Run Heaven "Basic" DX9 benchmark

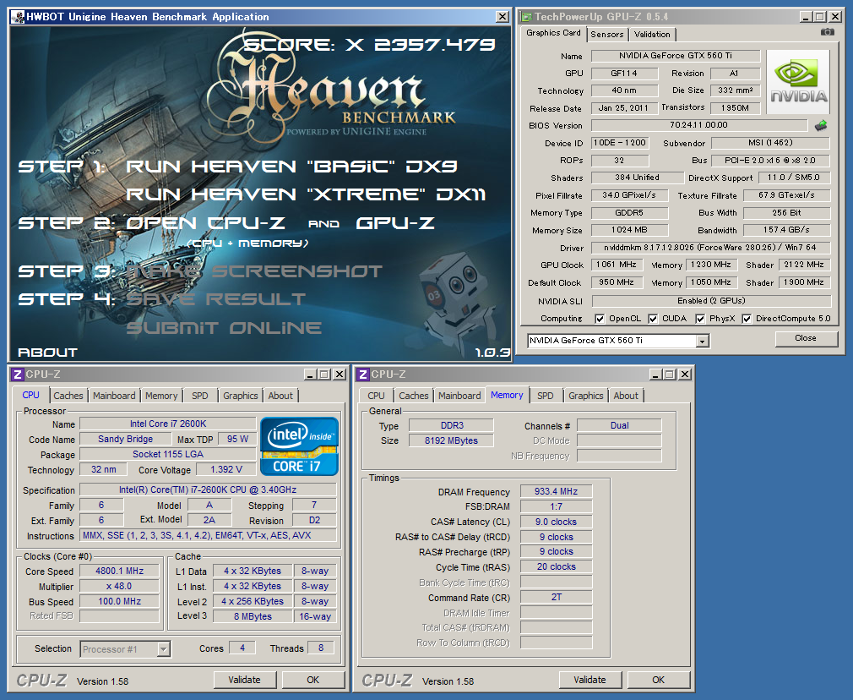(292, 166)
